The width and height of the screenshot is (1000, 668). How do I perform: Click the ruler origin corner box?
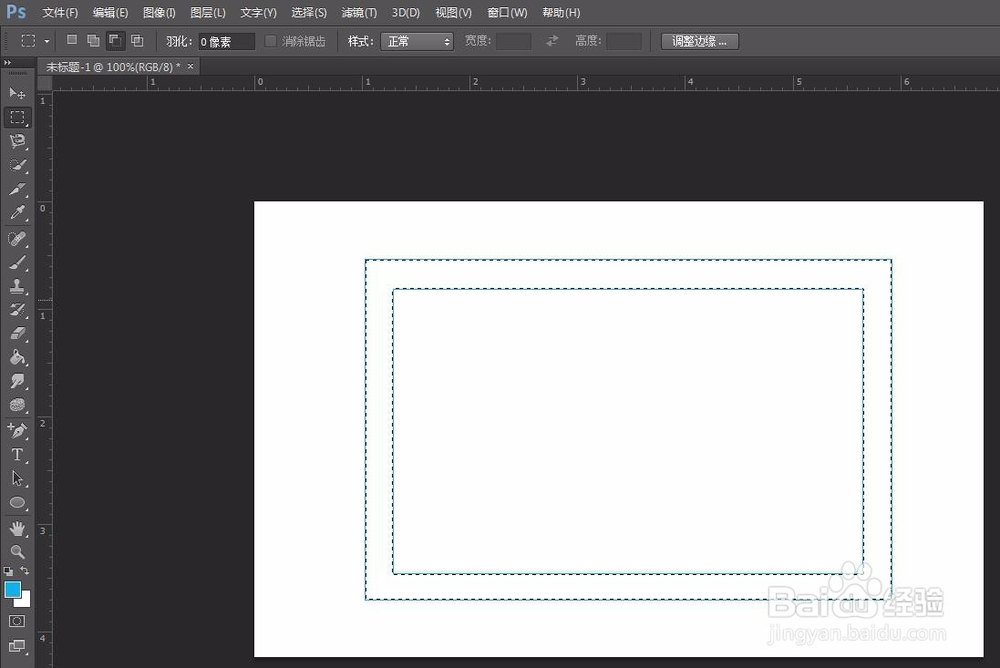(45, 83)
